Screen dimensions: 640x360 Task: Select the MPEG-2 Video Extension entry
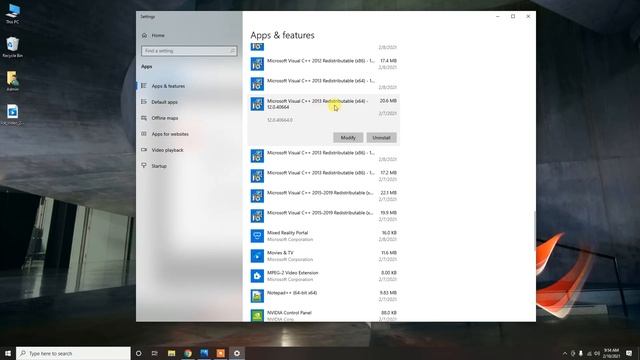324,276
